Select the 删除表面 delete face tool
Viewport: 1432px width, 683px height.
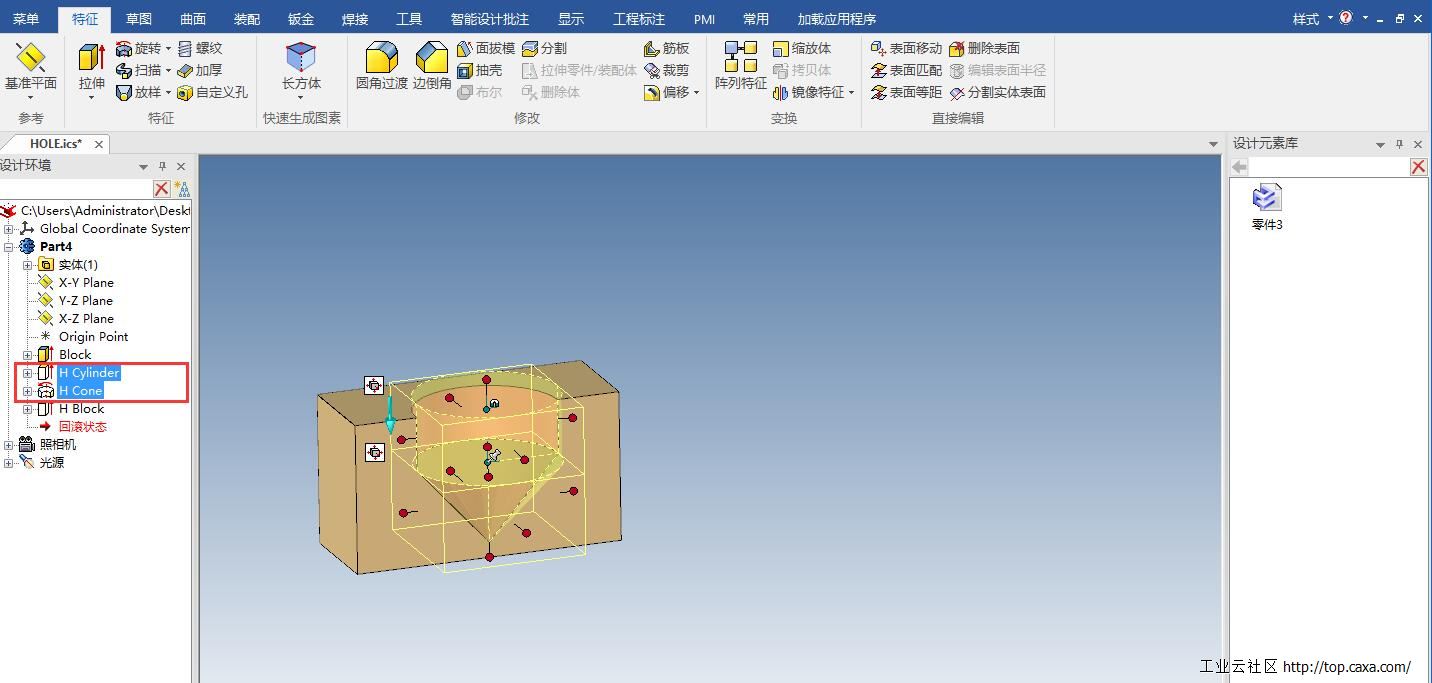click(x=985, y=48)
